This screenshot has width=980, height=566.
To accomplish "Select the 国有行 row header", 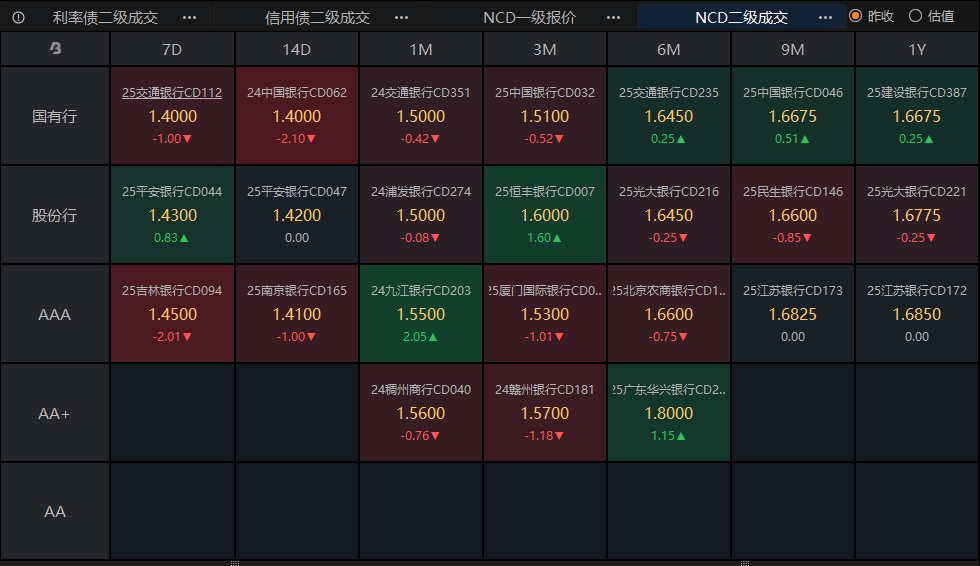I will (x=55, y=116).
